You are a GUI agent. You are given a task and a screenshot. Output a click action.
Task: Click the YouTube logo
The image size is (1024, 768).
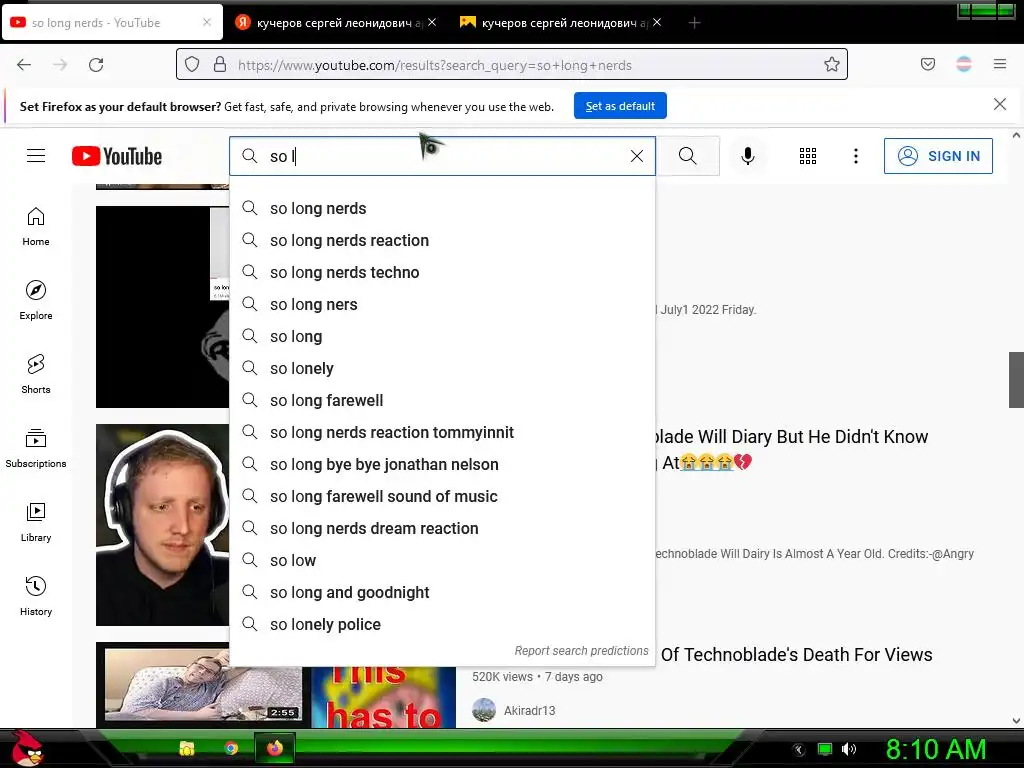(x=117, y=156)
